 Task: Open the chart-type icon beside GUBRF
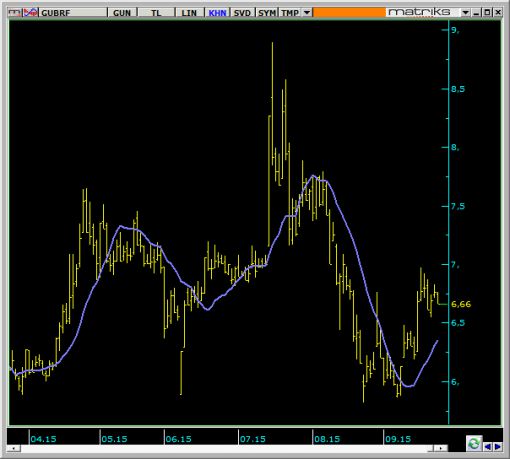[x=31, y=13]
